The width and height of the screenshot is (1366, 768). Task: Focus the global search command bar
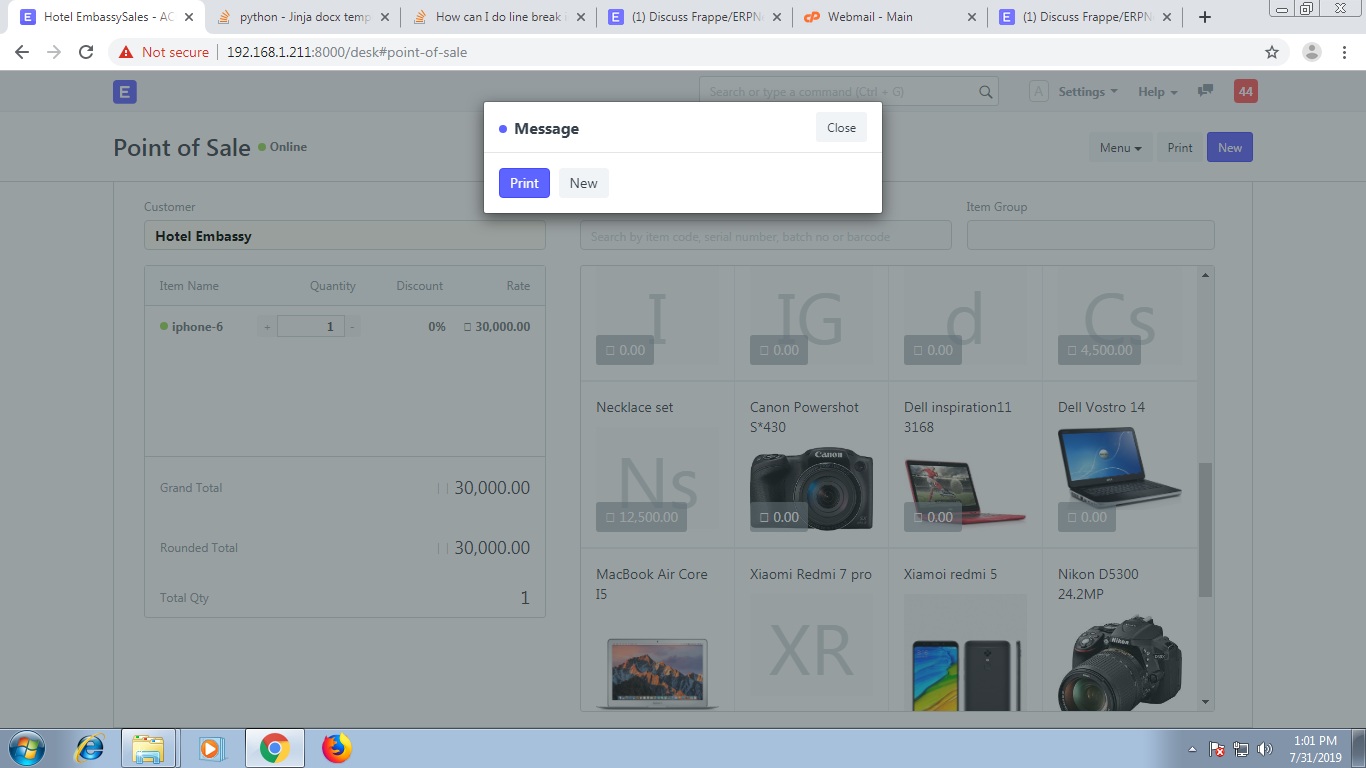[x=849, y=92]
